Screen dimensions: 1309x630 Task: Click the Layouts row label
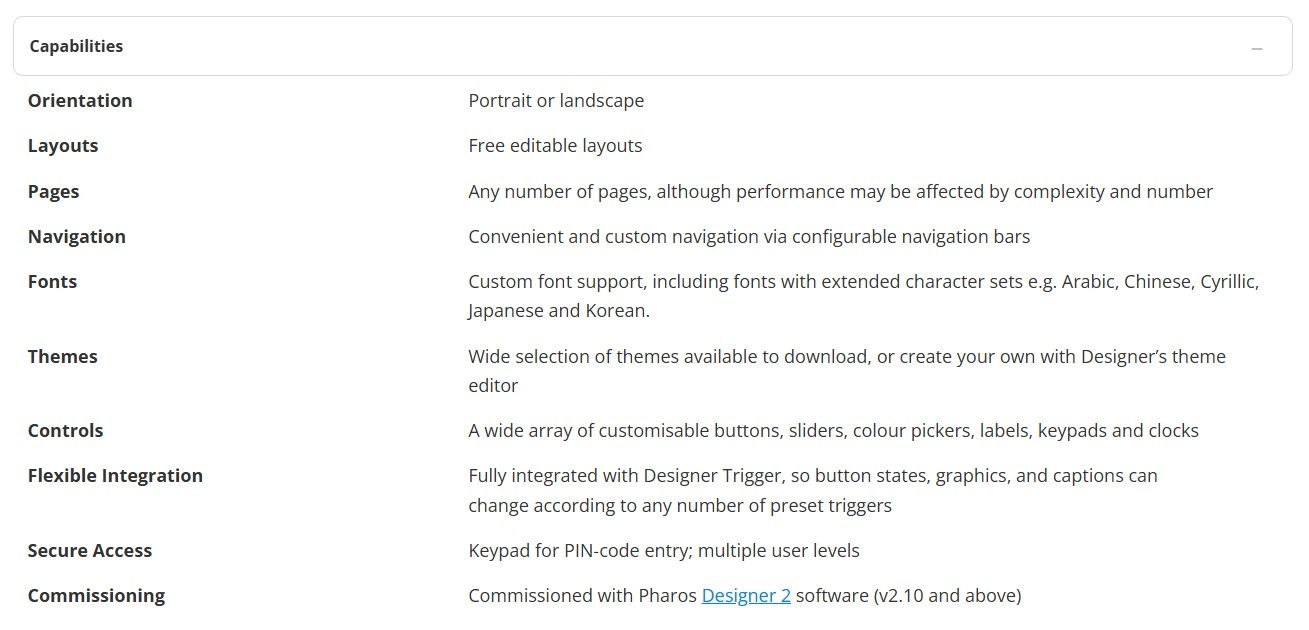[x=63, y=146]
